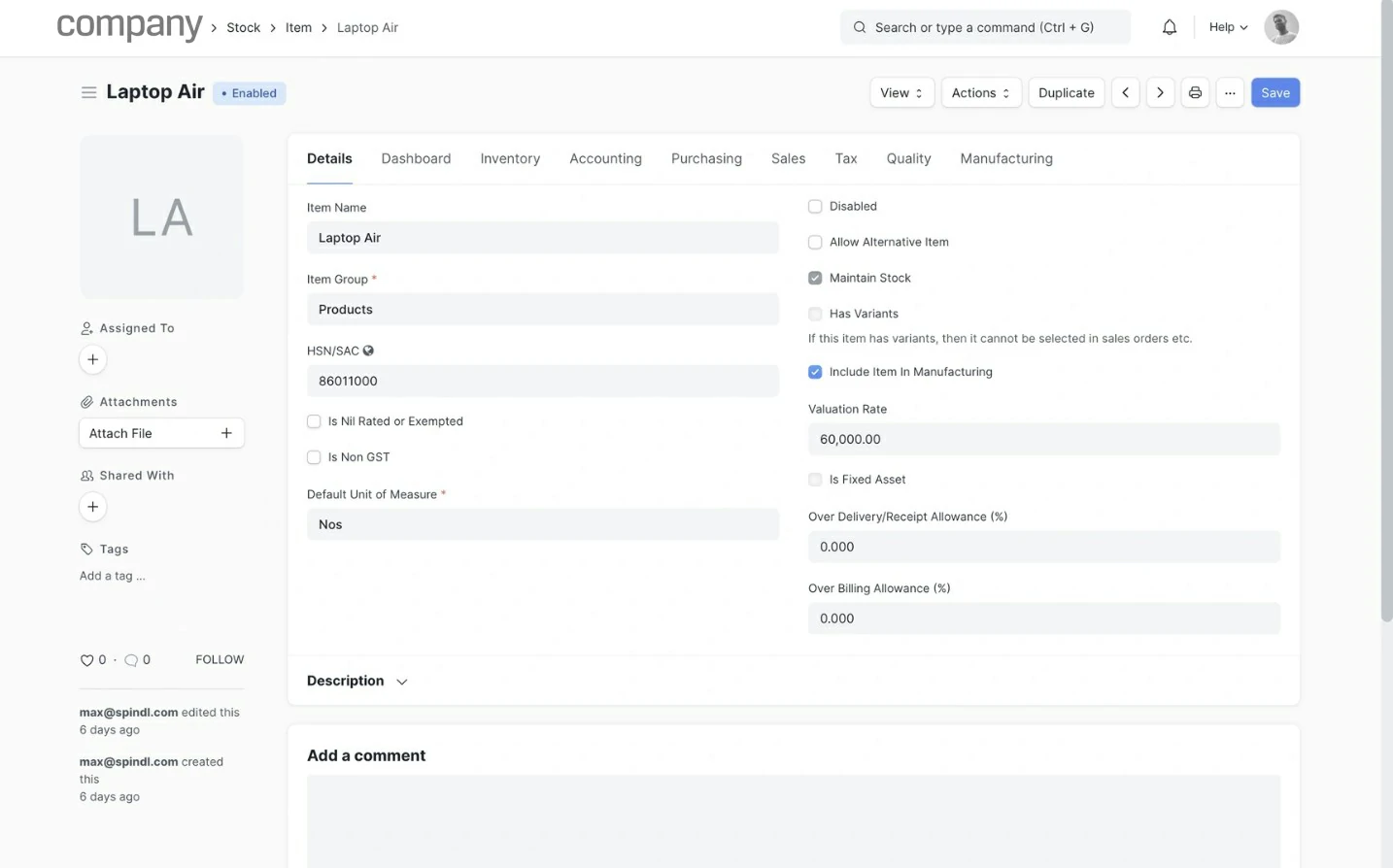Click the Save button

1274,93
